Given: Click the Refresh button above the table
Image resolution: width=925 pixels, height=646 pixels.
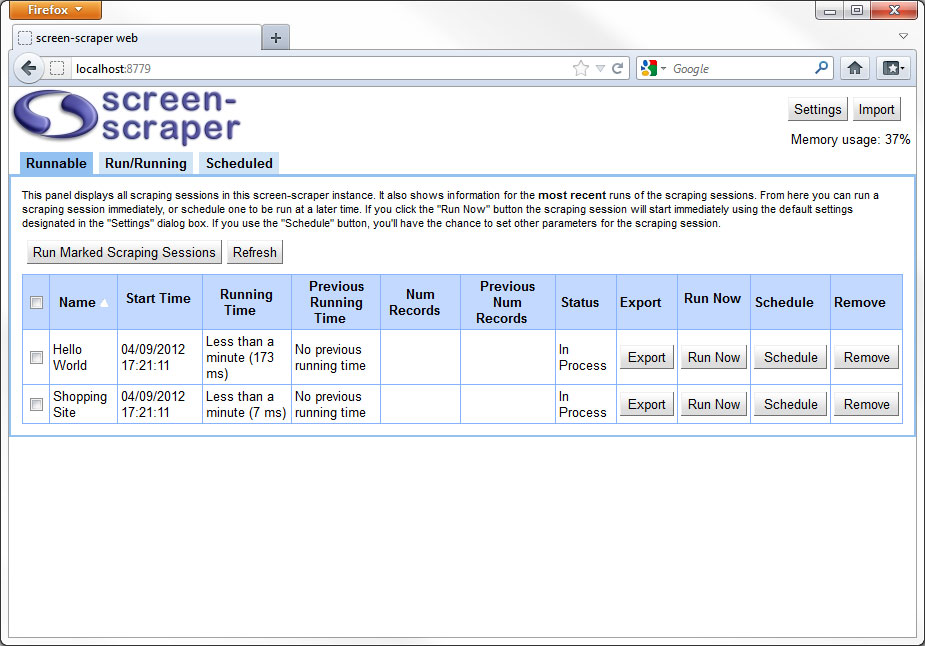Looking at the screenshot, I should click(x=255, y=253).
